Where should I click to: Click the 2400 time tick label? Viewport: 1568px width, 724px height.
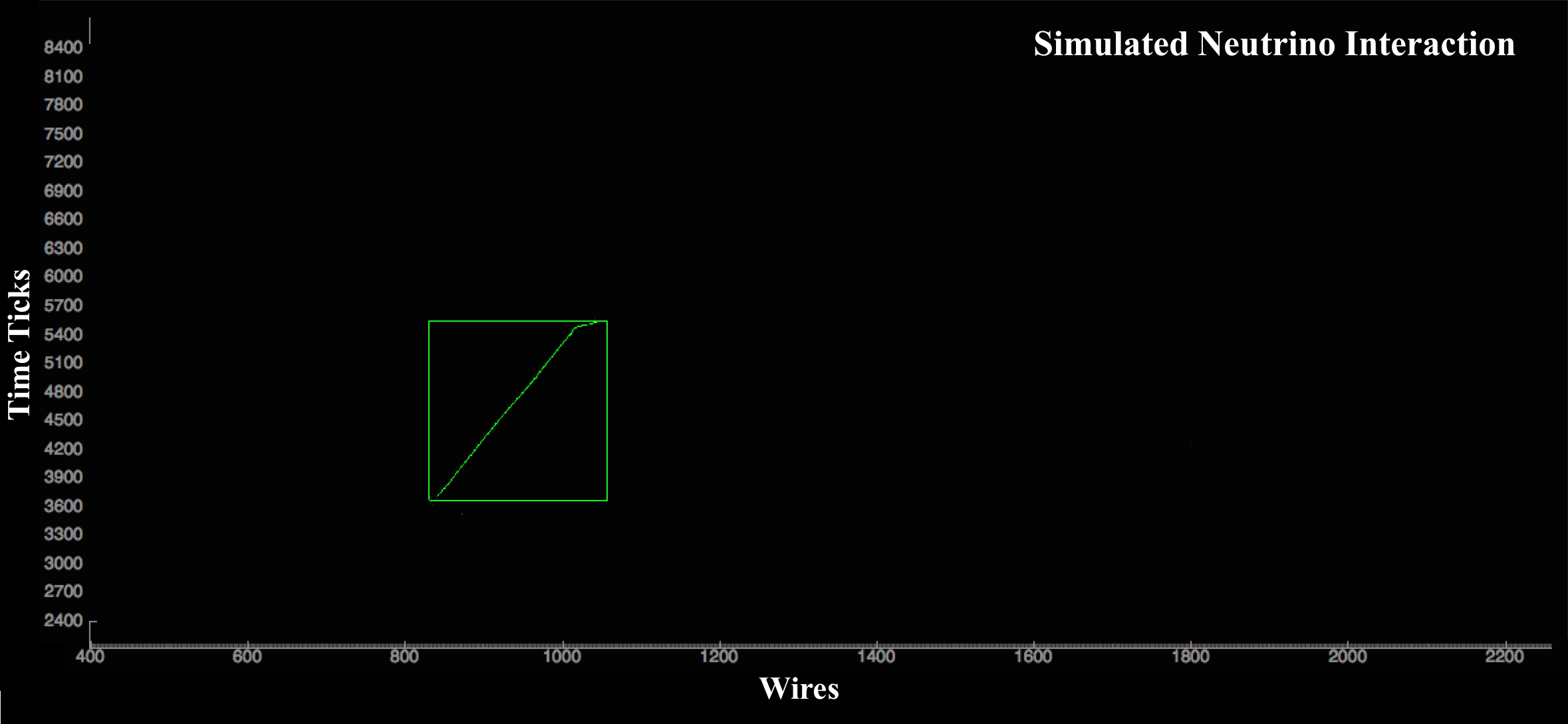[x=63, y=620]
